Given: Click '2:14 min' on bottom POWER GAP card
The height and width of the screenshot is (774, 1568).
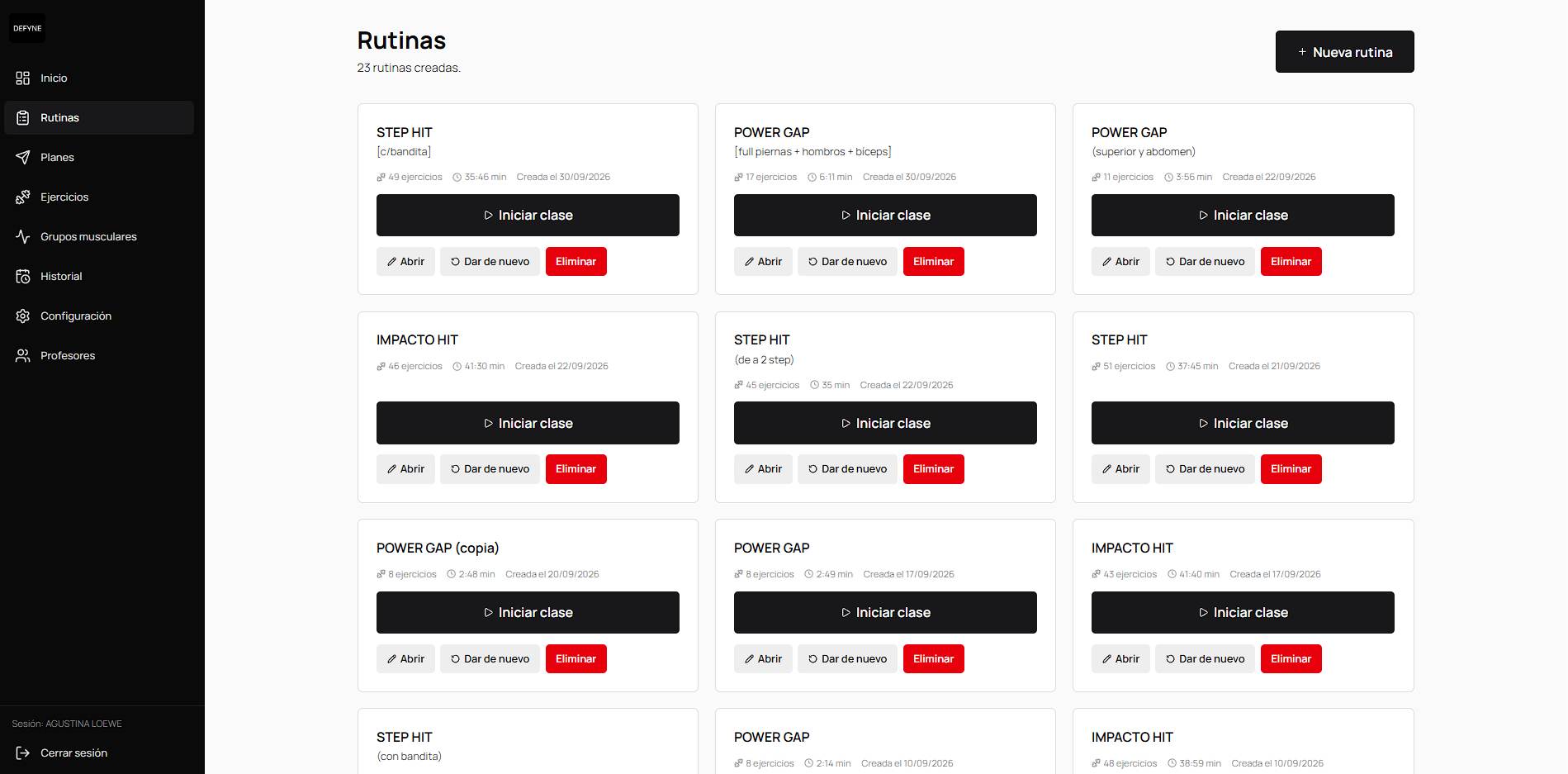Looking at the screenshot, I should pyautogui.click(x=833, y=763).
